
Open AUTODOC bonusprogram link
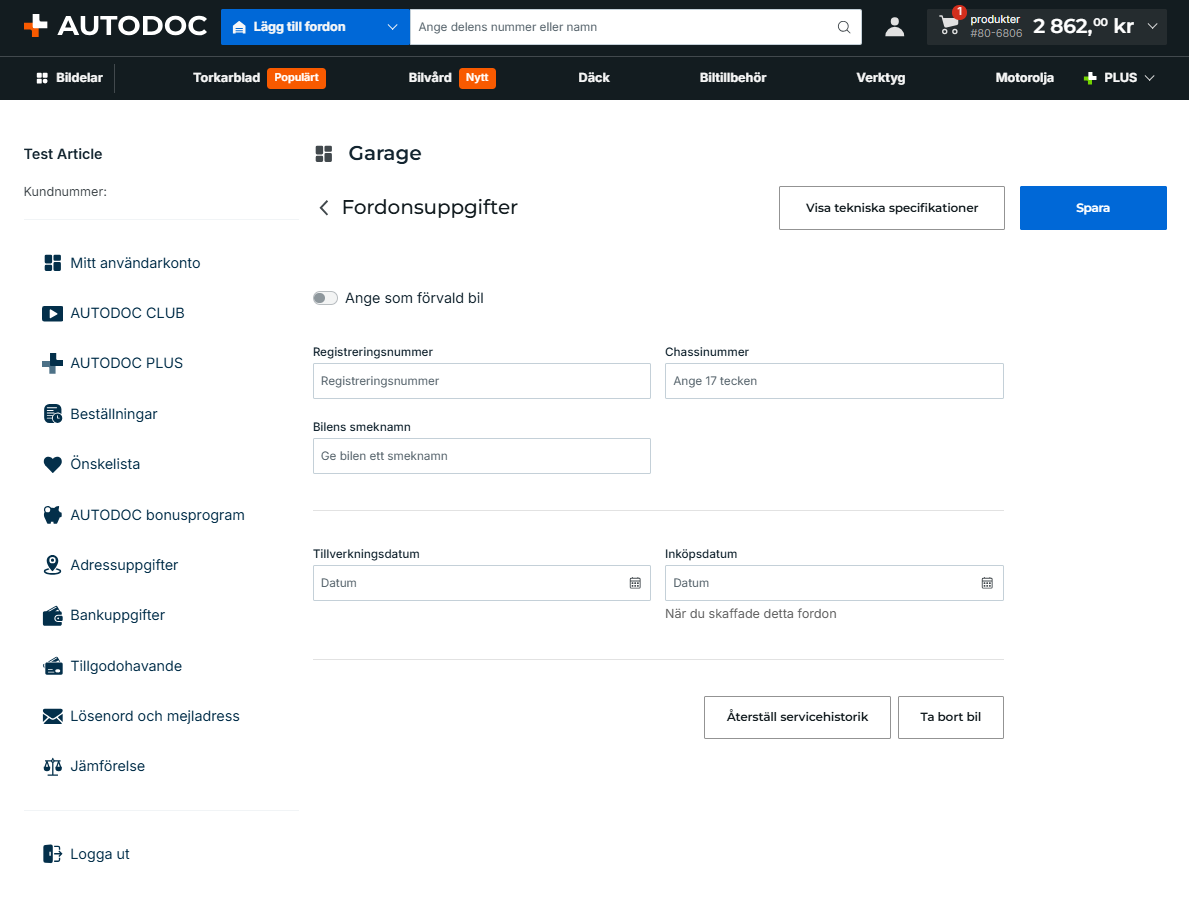tap(157, 515)
